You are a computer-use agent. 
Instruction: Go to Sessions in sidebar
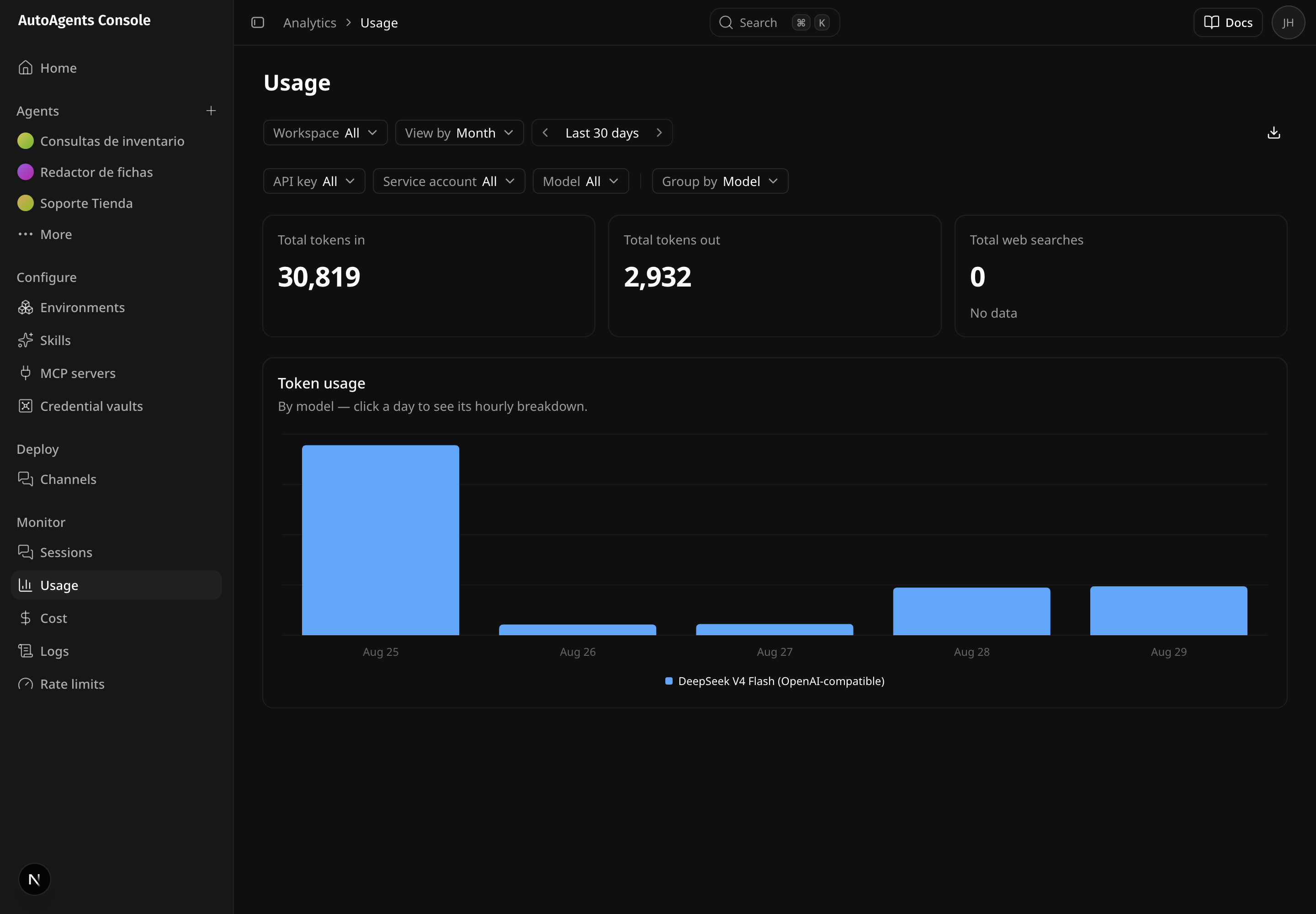pos(116,552)
